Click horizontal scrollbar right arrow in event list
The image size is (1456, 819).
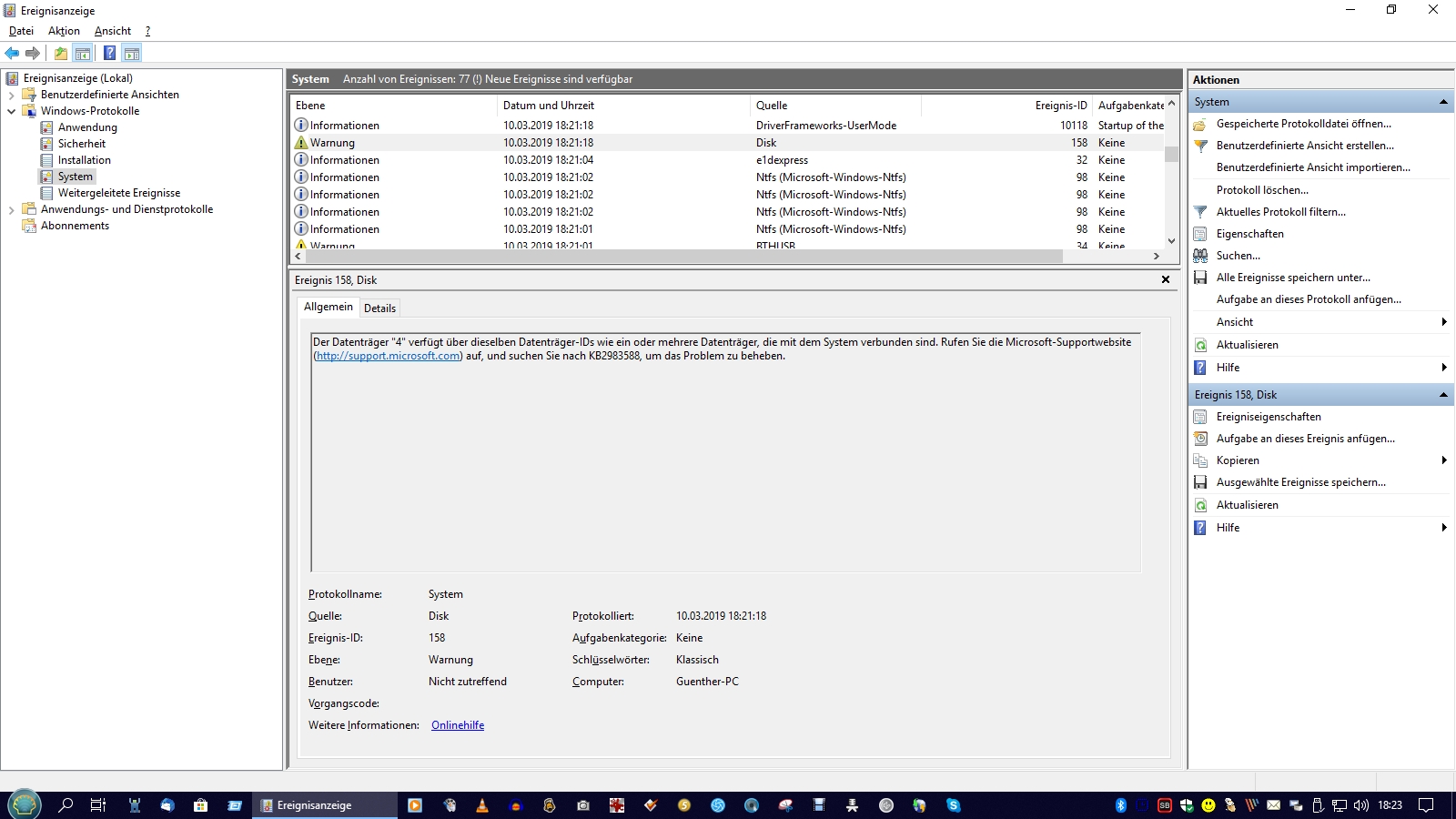coord(1157,257)
